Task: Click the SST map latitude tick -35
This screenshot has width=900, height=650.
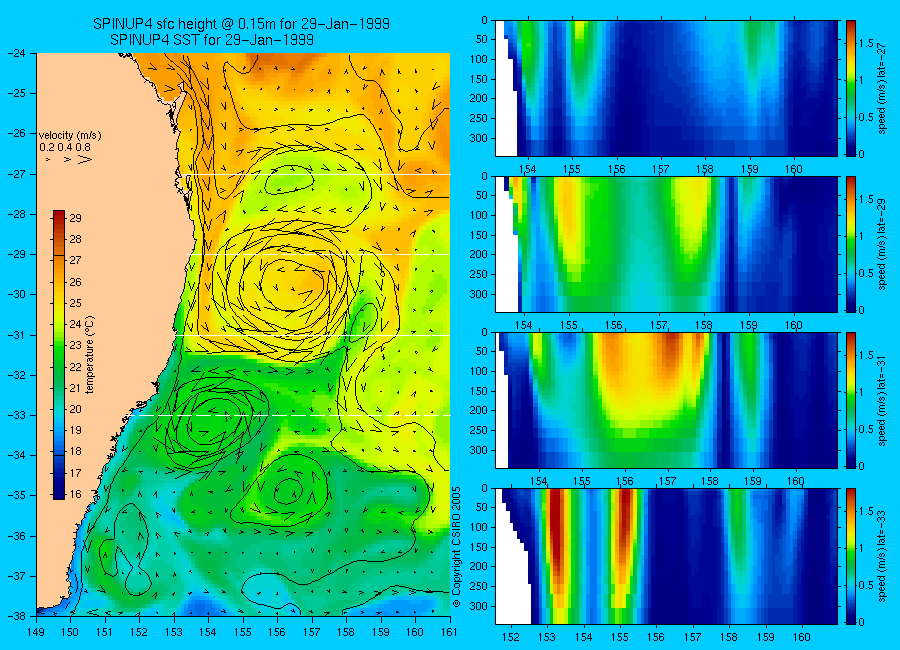Action: [x=16, y=496]
